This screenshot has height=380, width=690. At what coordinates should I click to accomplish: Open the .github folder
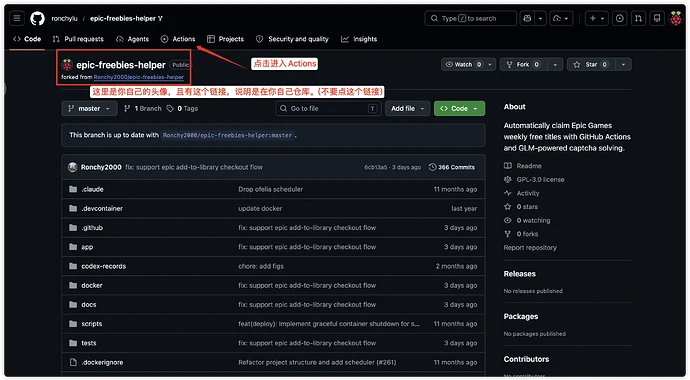click(92, 228)
